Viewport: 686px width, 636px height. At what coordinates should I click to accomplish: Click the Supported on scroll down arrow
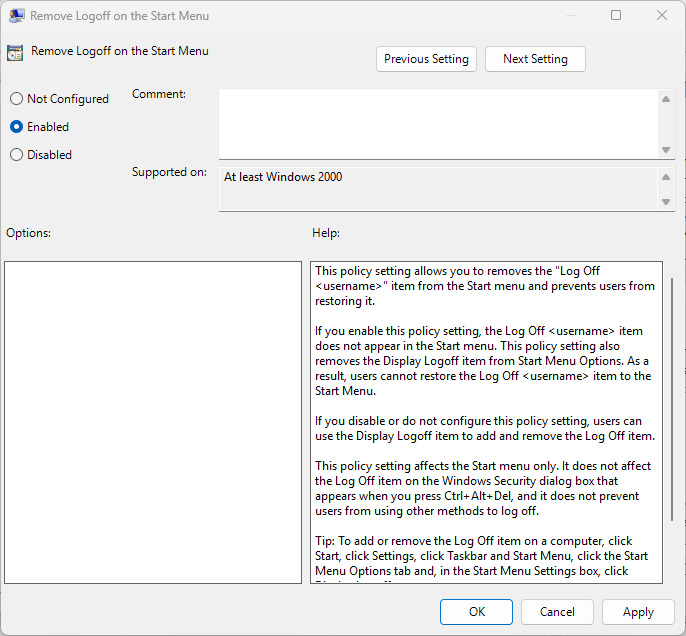pyautogui.click(x=667, y=201)
